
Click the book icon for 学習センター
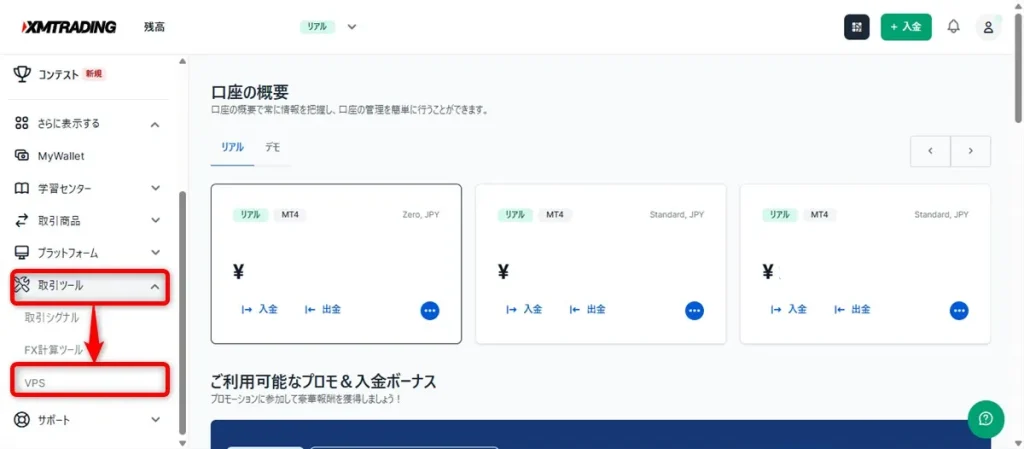coord(22,189)
